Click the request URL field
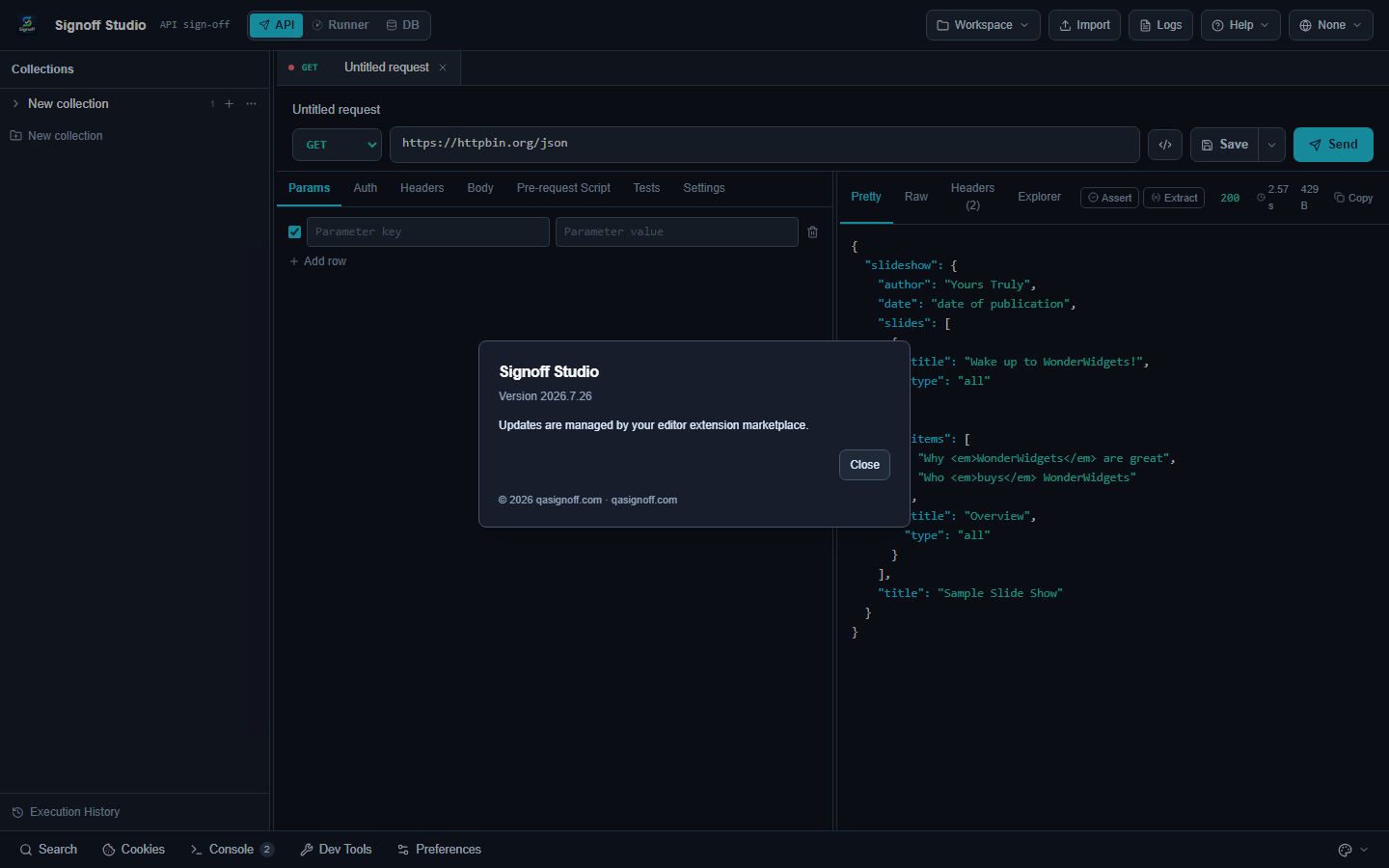The height and width of the screenshot is (868, 1389). (x=765, y=145)
